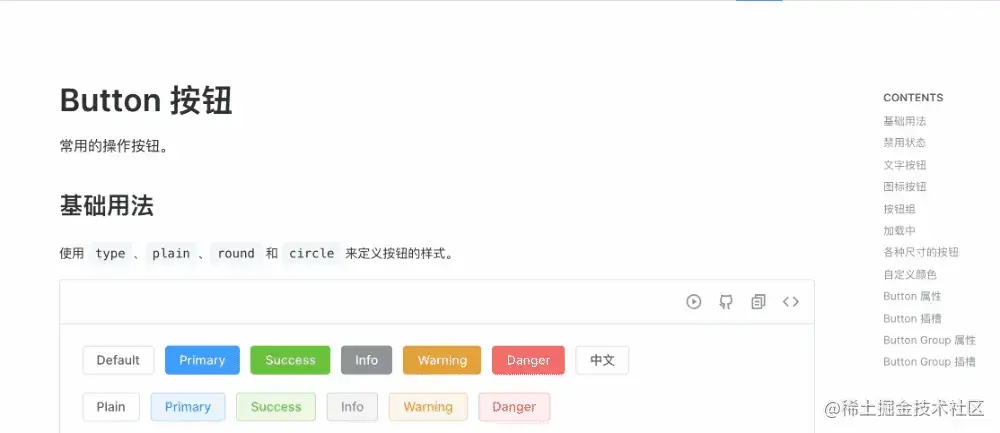Click the Default button
This screenshot has width=1000, height=433.
point(119,360)
